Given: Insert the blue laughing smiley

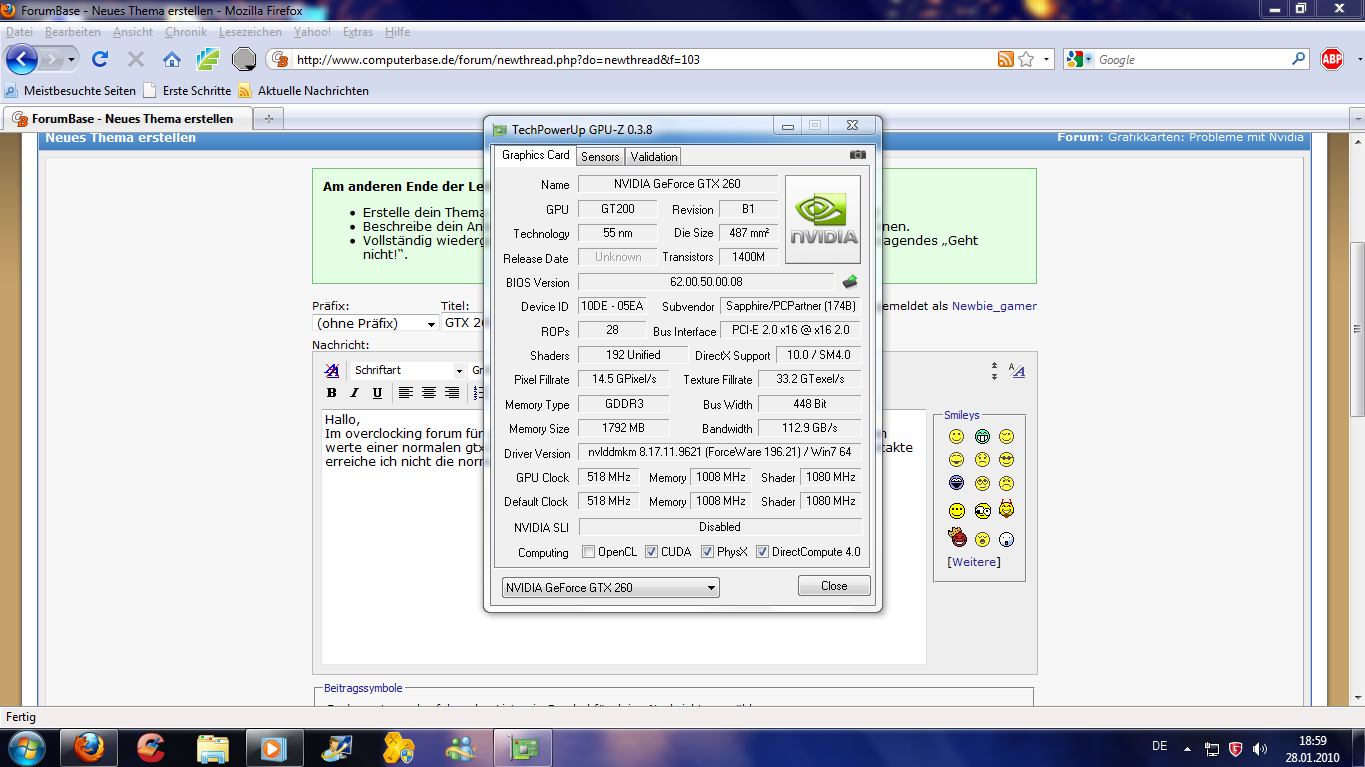Looking at the screenshot, I should click(957, 484).
